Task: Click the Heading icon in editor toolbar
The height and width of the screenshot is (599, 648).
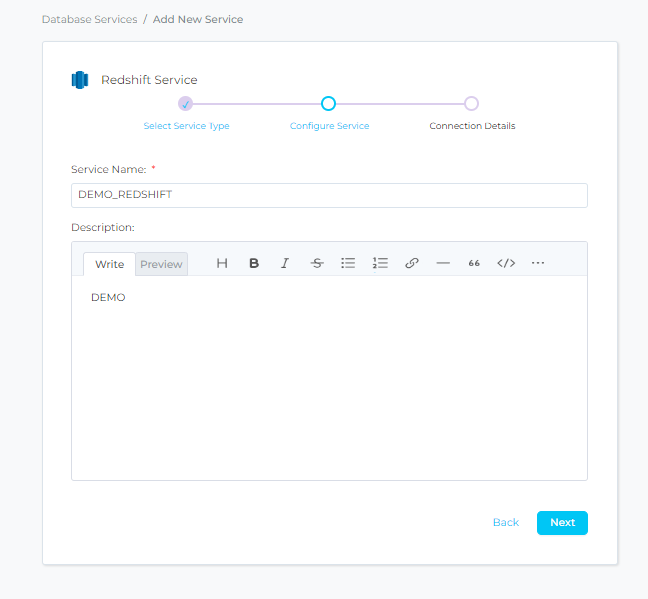Action: (x=222, y=263)
